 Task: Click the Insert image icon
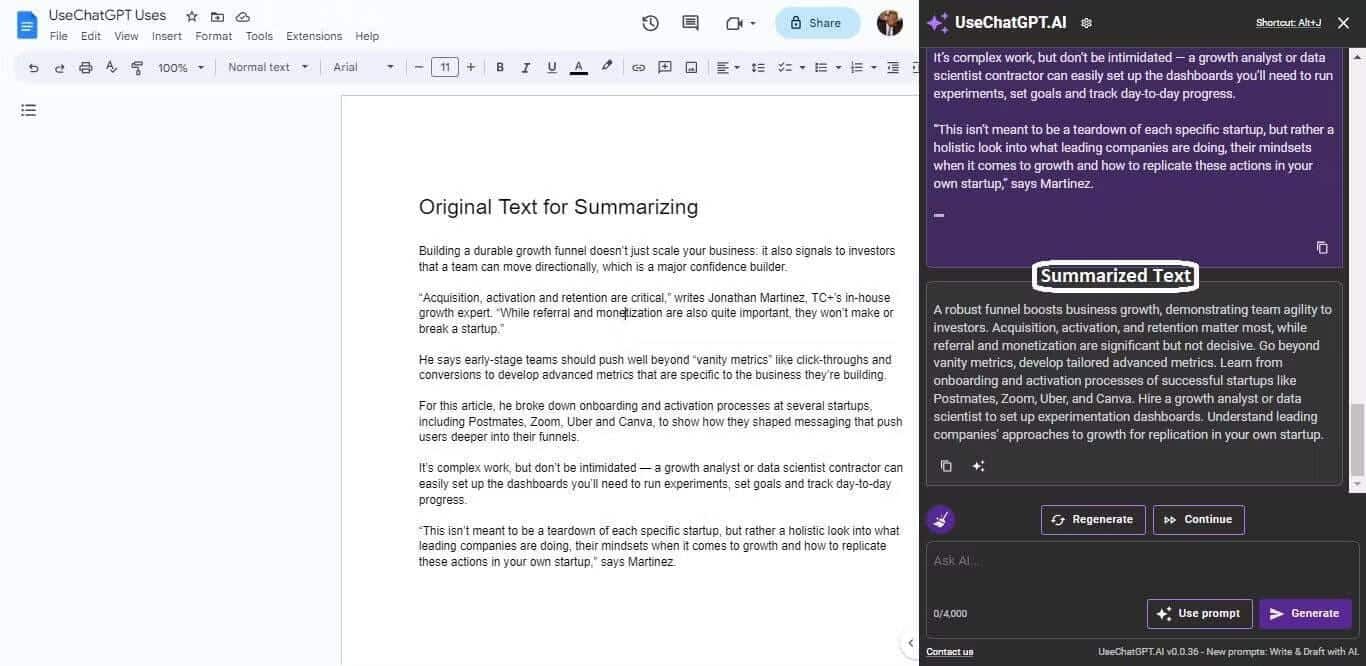coord(691,67)
